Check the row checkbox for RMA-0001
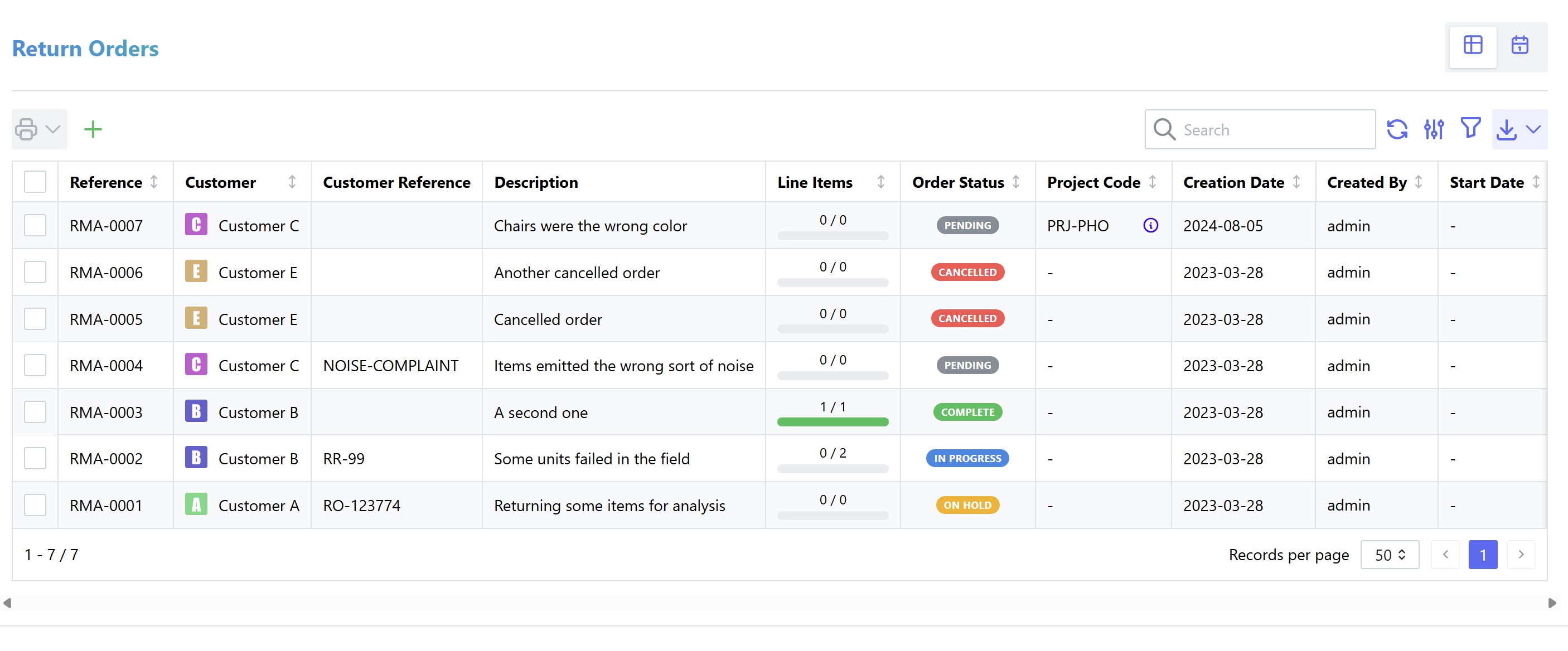Viewport: 1568px width, 651px height. click(x=35, y=505)
